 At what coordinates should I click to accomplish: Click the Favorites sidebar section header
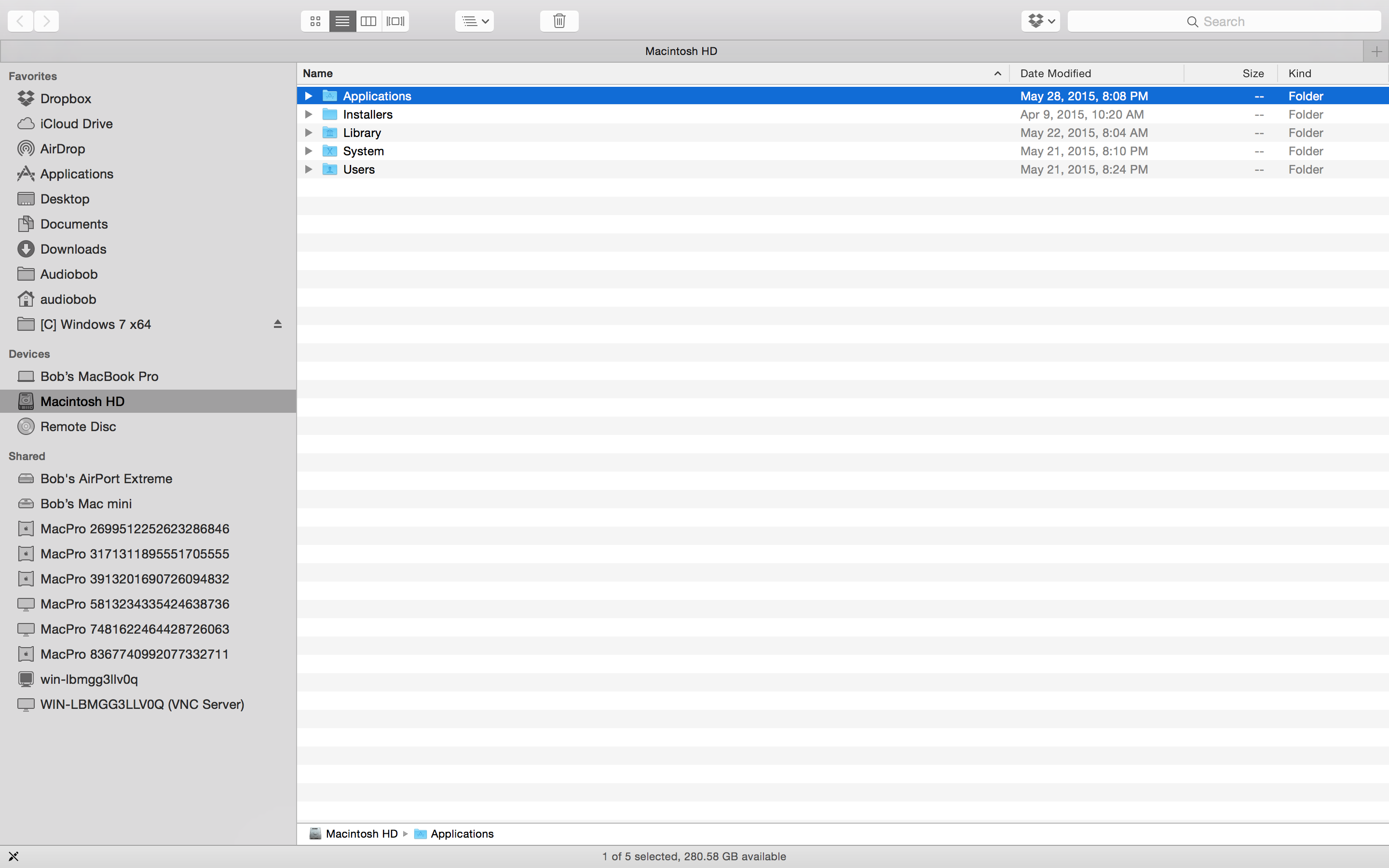(33, 76)
